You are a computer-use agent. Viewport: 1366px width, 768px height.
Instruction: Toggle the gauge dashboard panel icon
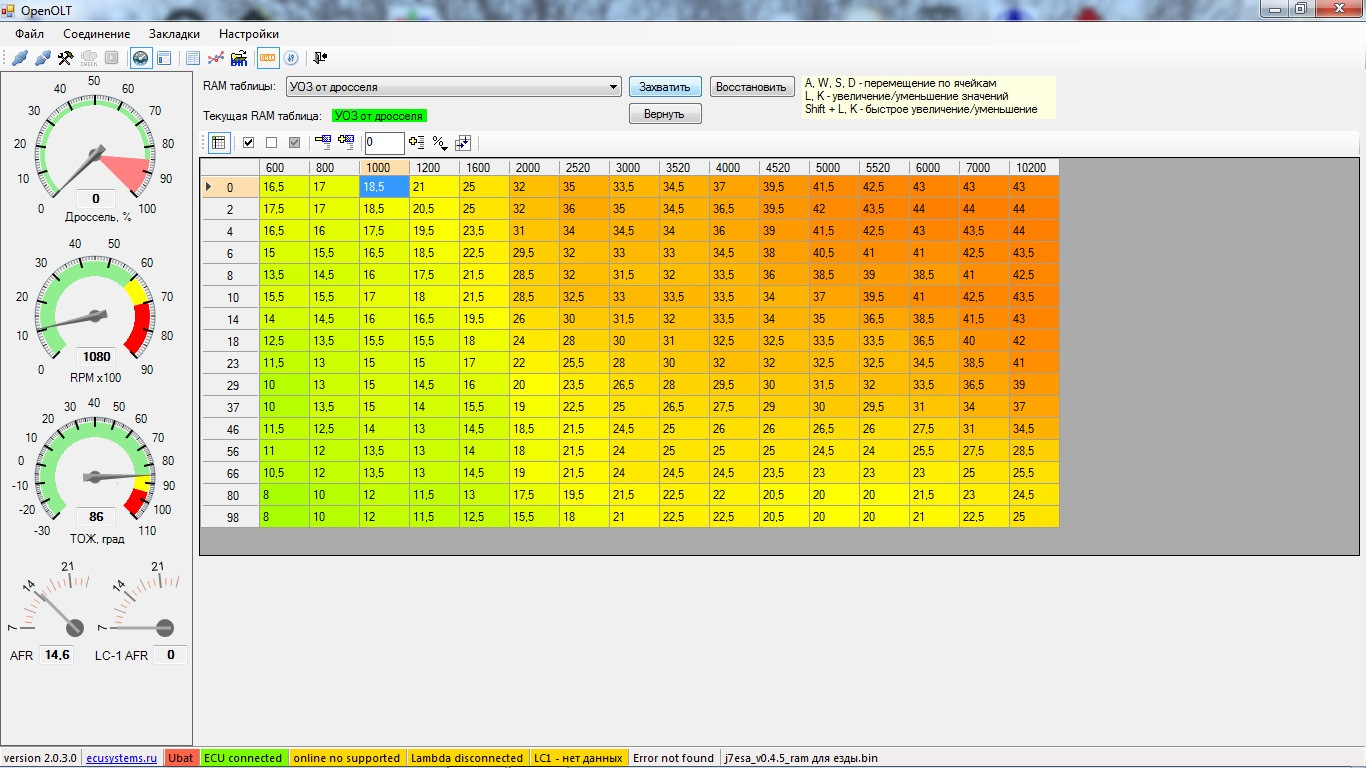141,58
